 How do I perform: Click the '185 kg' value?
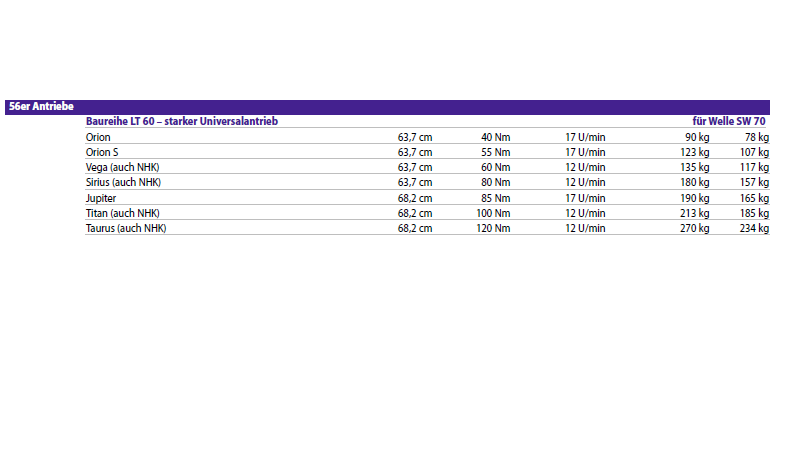[755, 214]
